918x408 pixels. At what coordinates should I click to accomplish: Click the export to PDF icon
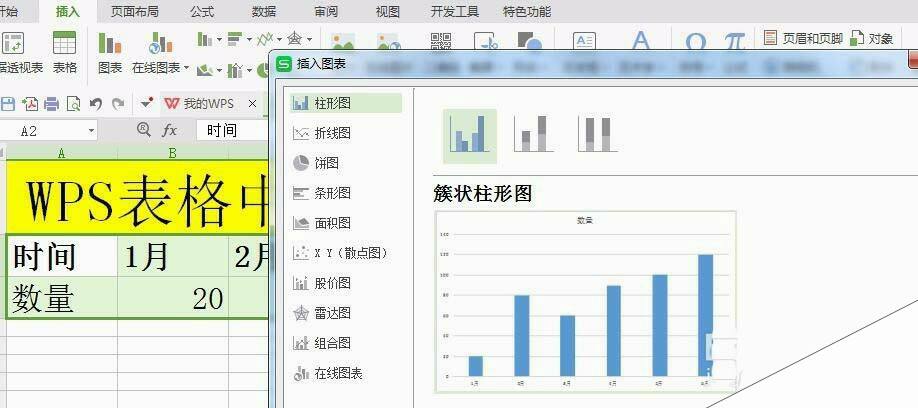tap(30, 104)
